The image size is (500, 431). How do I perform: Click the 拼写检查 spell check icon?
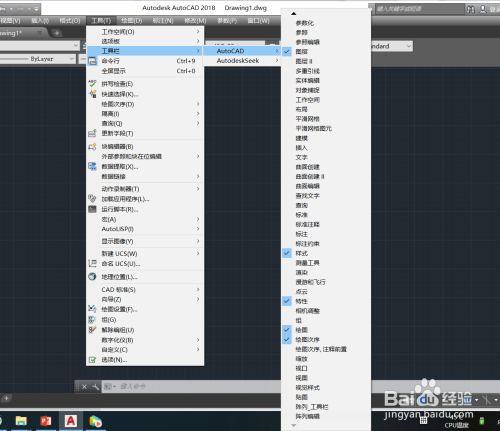click(x=92, y=83)
